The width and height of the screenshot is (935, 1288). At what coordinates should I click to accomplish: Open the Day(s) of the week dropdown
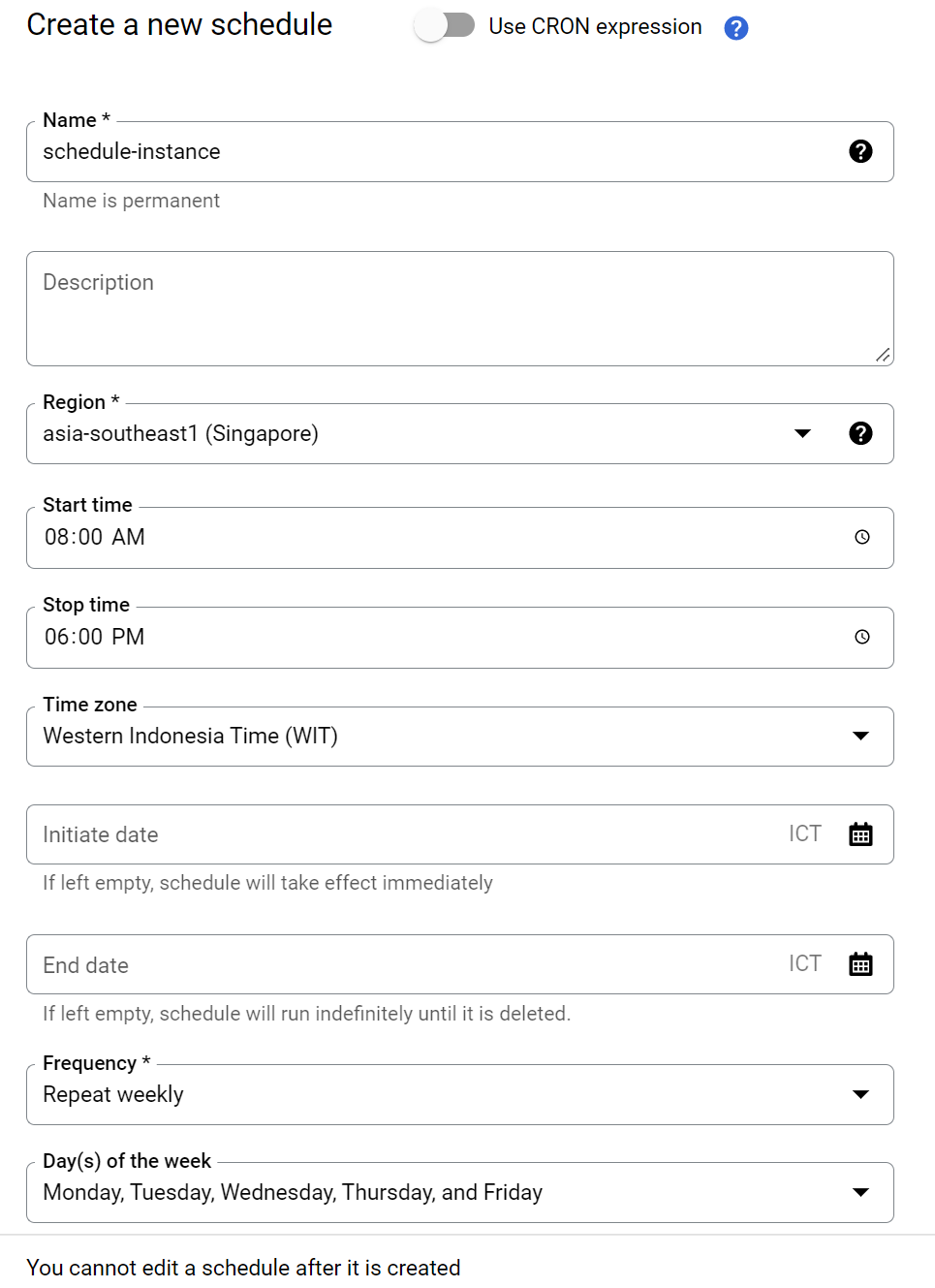[460, 1193]
